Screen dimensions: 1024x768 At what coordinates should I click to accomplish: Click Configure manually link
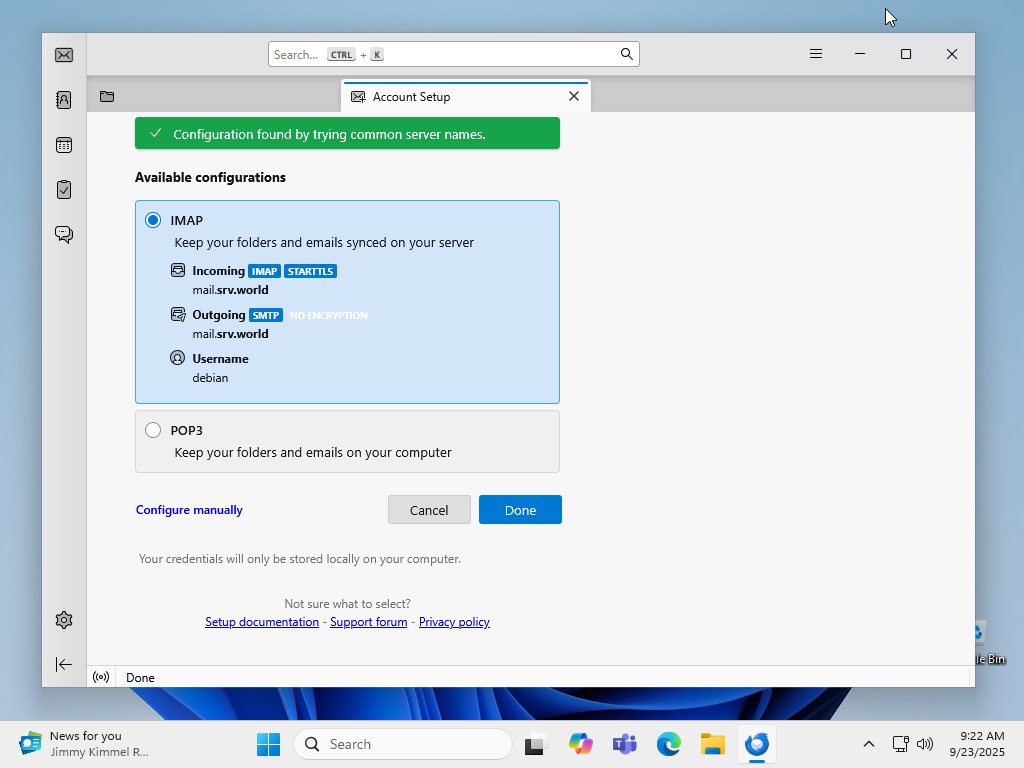coord(189,510)
